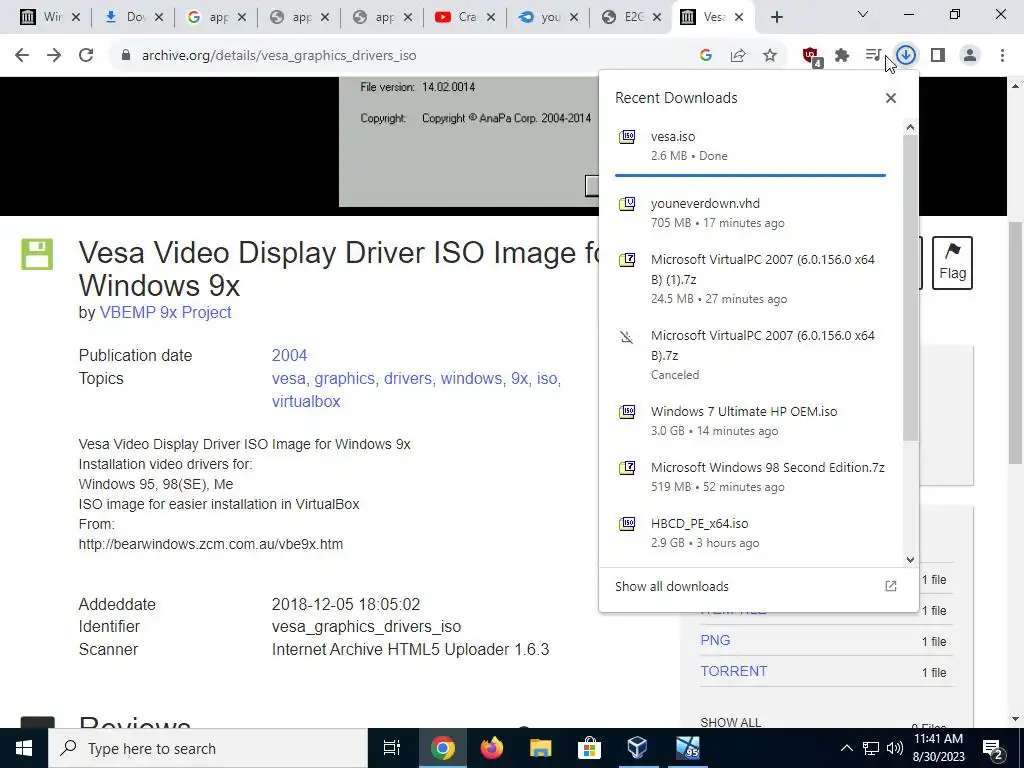Switch to the first Win tab

pyautogui.click(x=50, y=17)
